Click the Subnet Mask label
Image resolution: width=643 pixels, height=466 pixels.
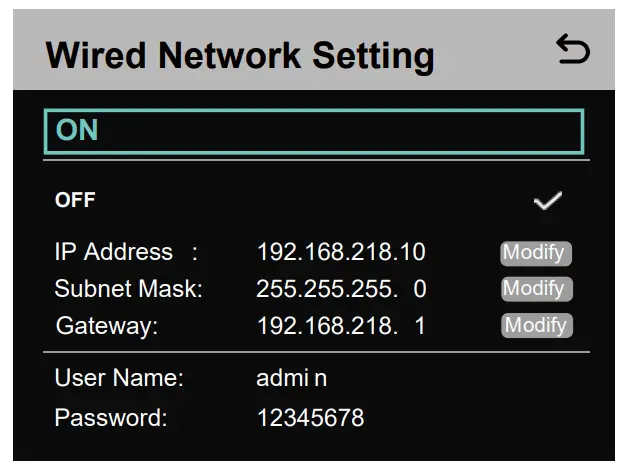point(128,289)
